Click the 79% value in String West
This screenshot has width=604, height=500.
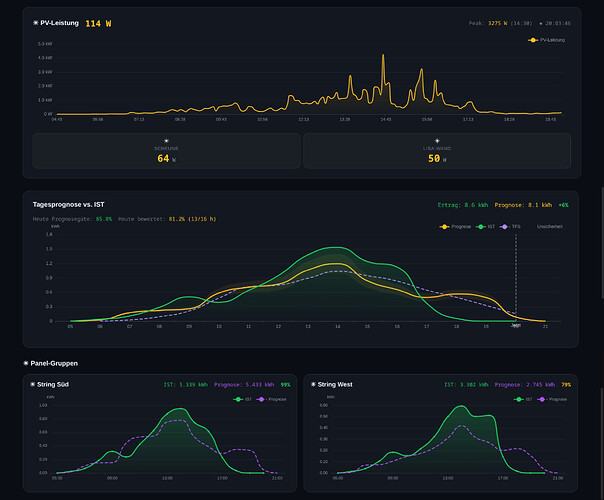tap(566, 384)
